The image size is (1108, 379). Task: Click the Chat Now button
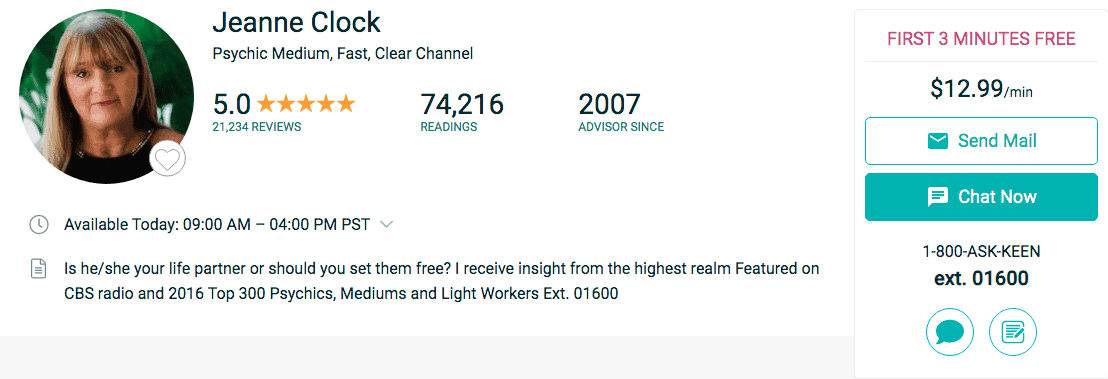click(x=981, y=197)
